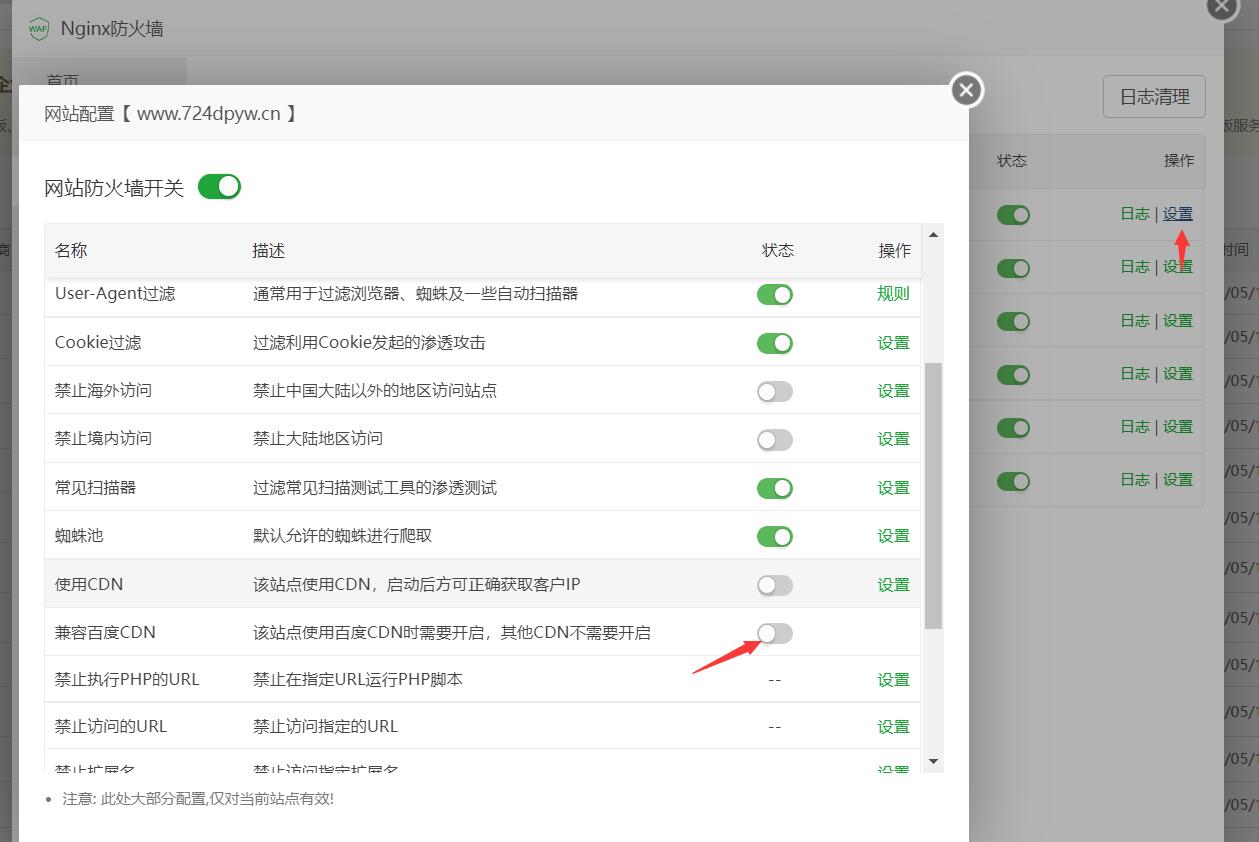Screen dimensions: 1259x842
Task: Toggle second site status switch in background list
Action: point(1013,268)
